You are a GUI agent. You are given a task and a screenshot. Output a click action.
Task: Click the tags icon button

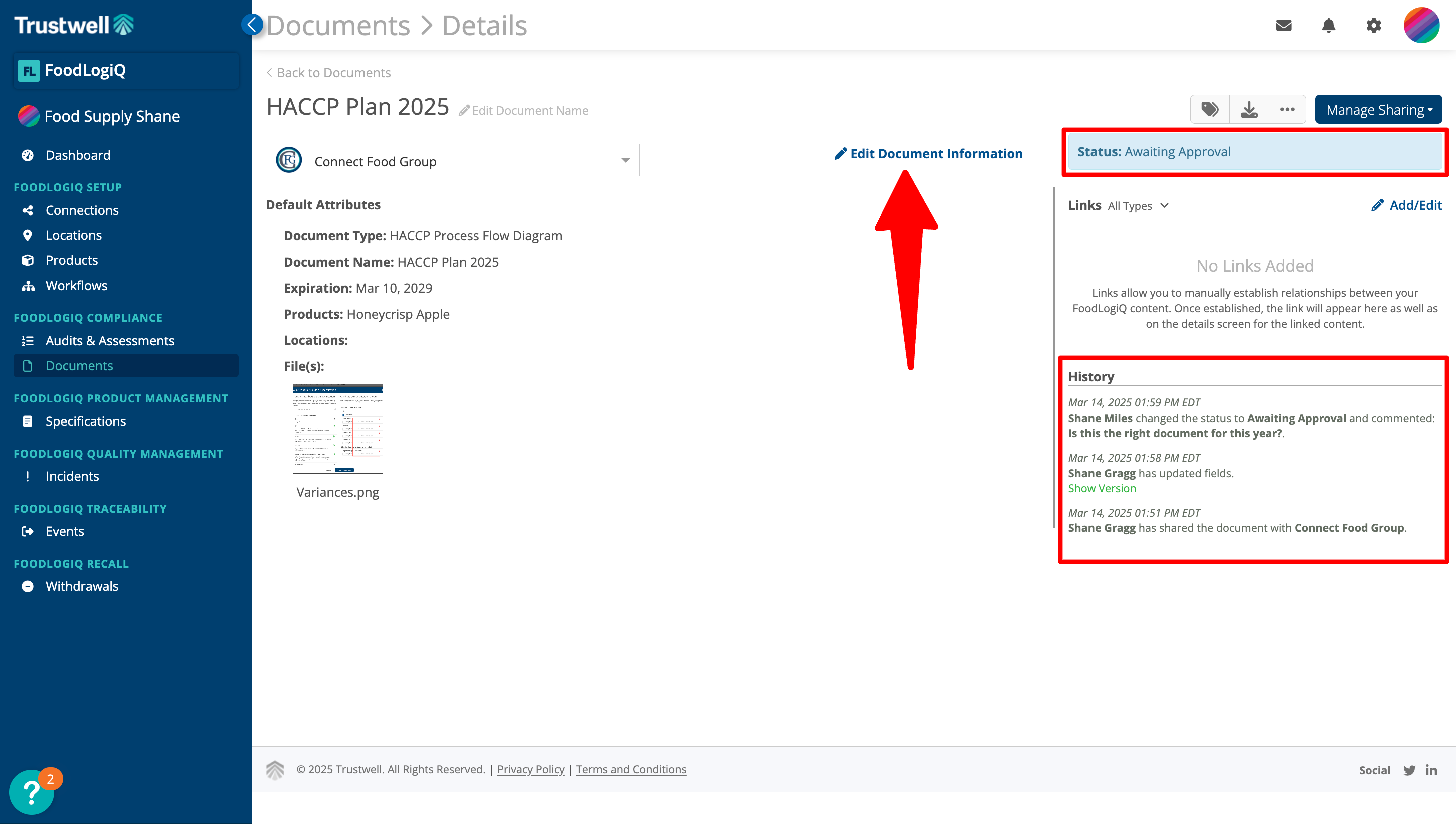tap(1210, 109)
